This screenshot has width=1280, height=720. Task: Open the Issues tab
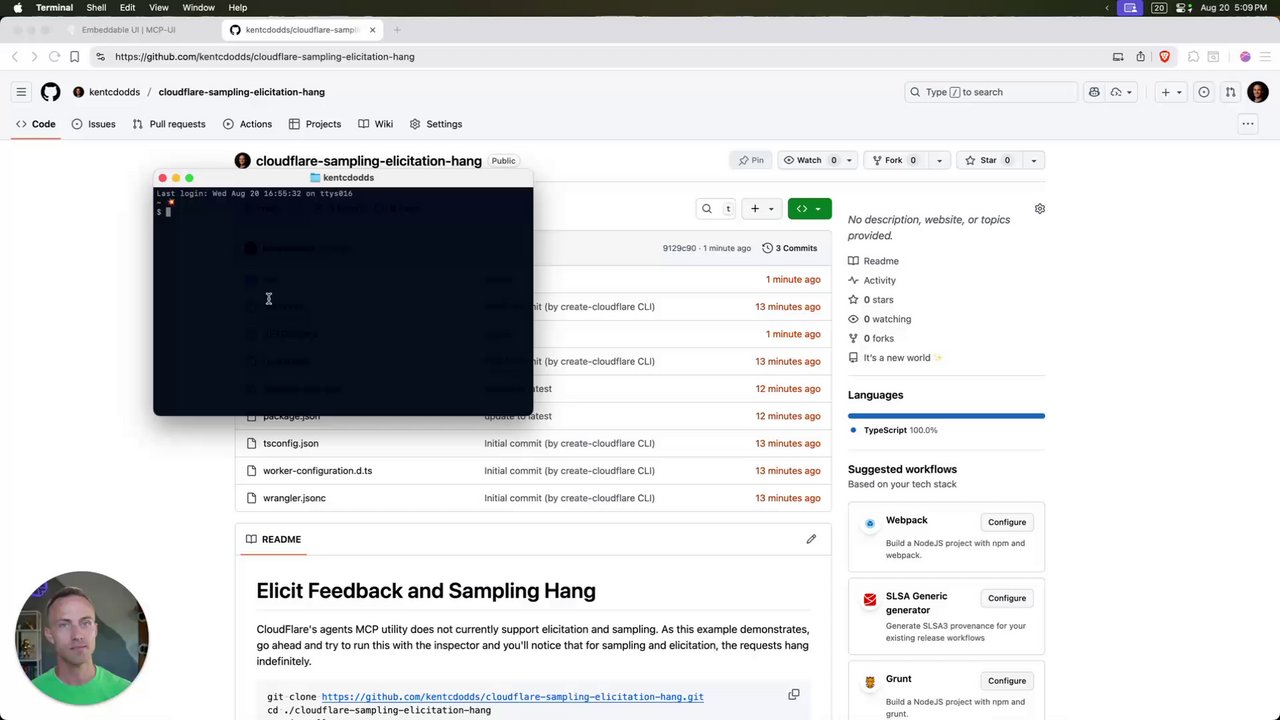pyautogui.click(x=93, y=124)
